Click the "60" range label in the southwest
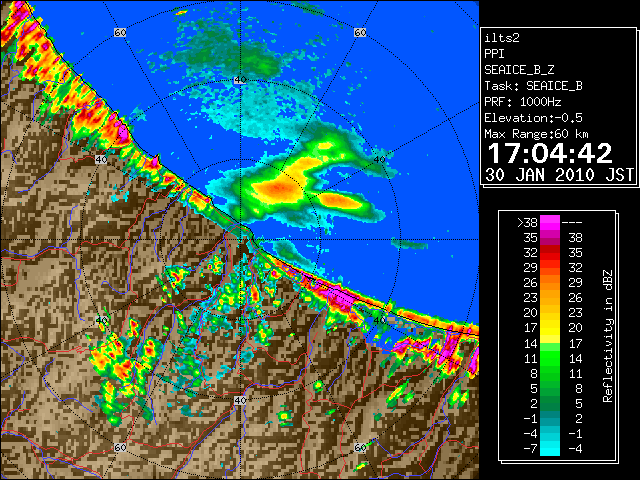640x480 pixels. click(120, 448)
